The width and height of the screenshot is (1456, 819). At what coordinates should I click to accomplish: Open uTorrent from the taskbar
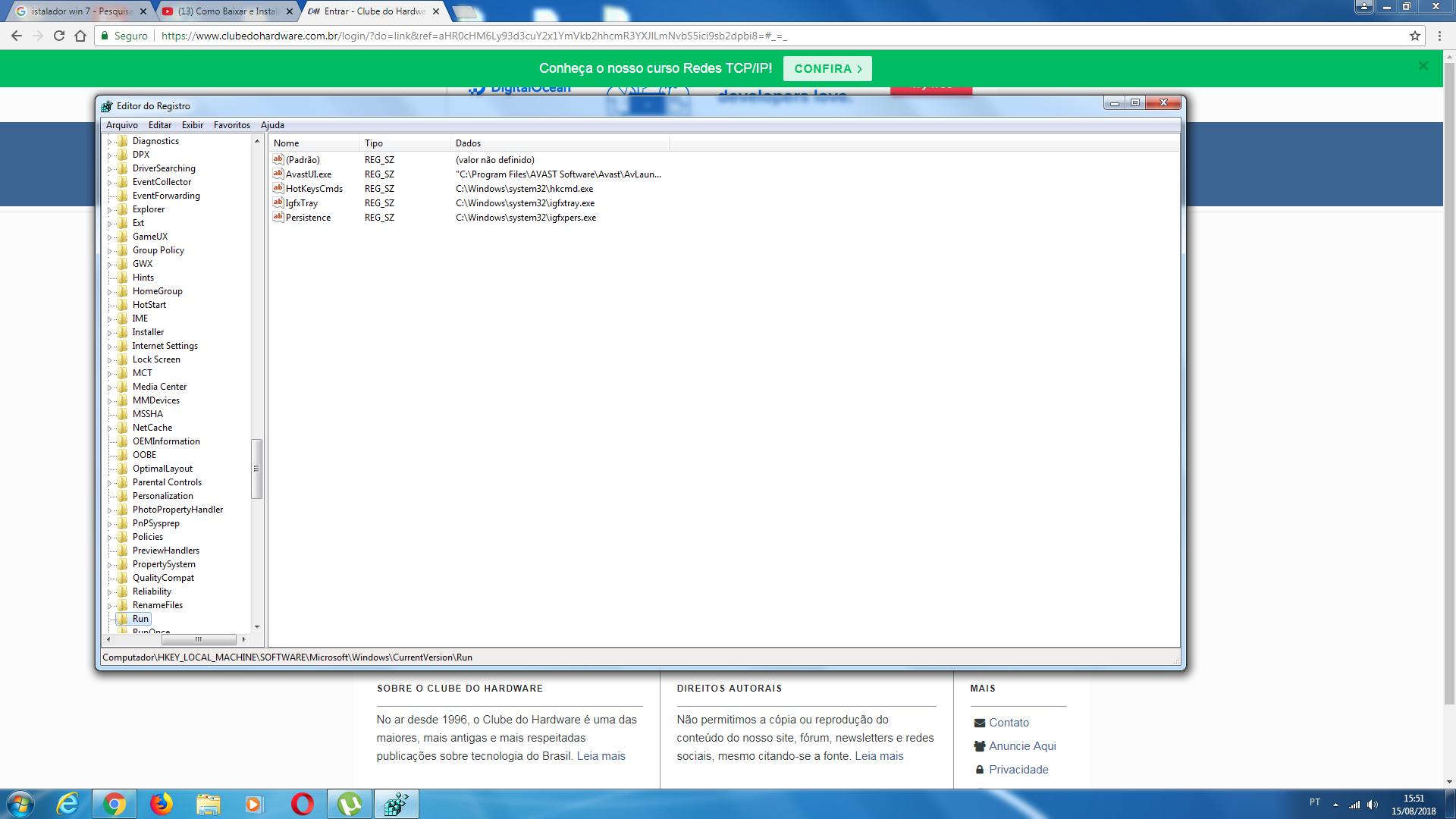[x=350, y=804]
